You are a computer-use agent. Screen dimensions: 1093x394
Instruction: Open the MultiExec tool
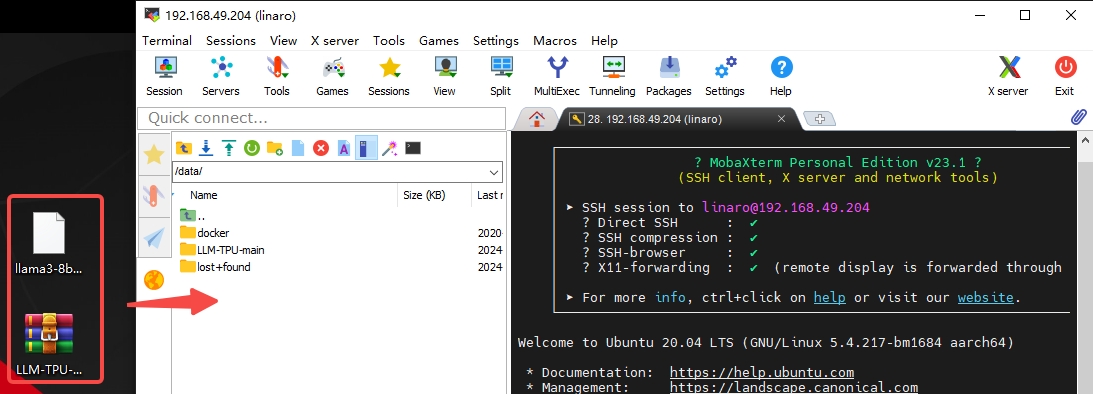[557, 77]
